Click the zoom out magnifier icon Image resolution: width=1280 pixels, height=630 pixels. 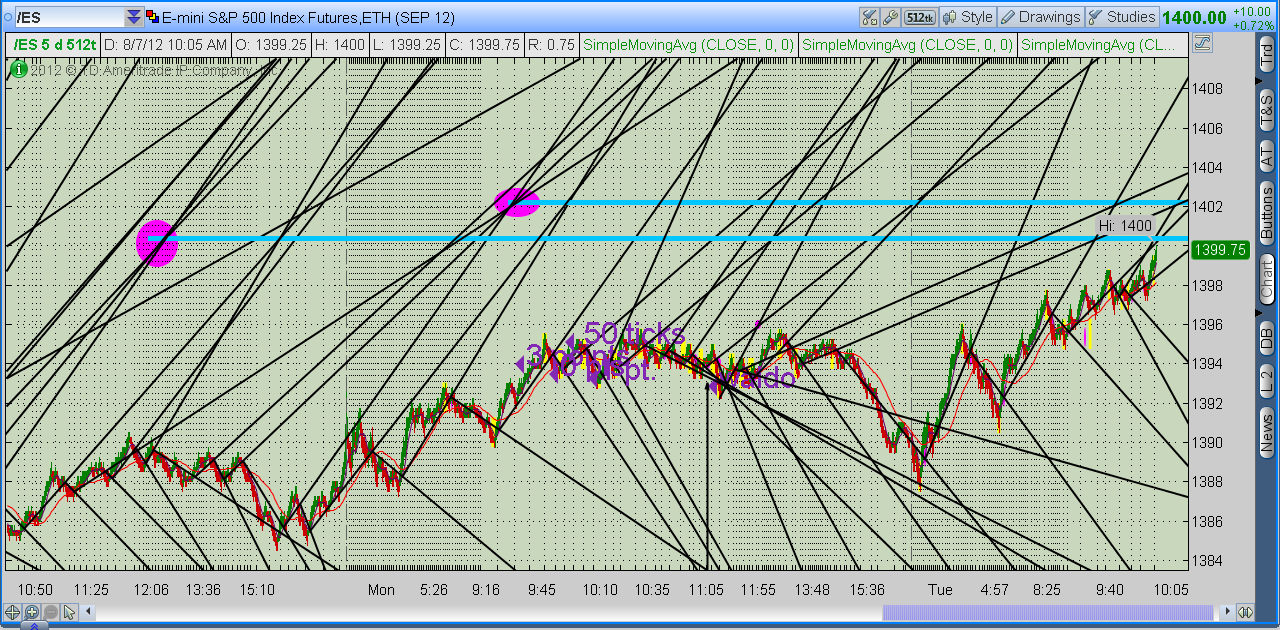tap(50, 612)
